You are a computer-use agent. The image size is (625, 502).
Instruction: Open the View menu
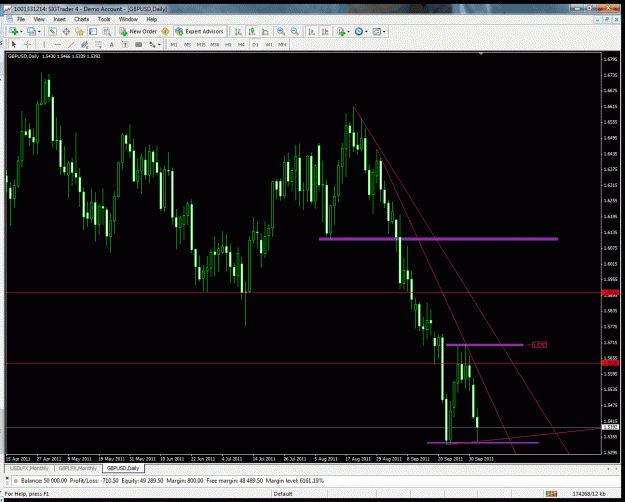39,19
